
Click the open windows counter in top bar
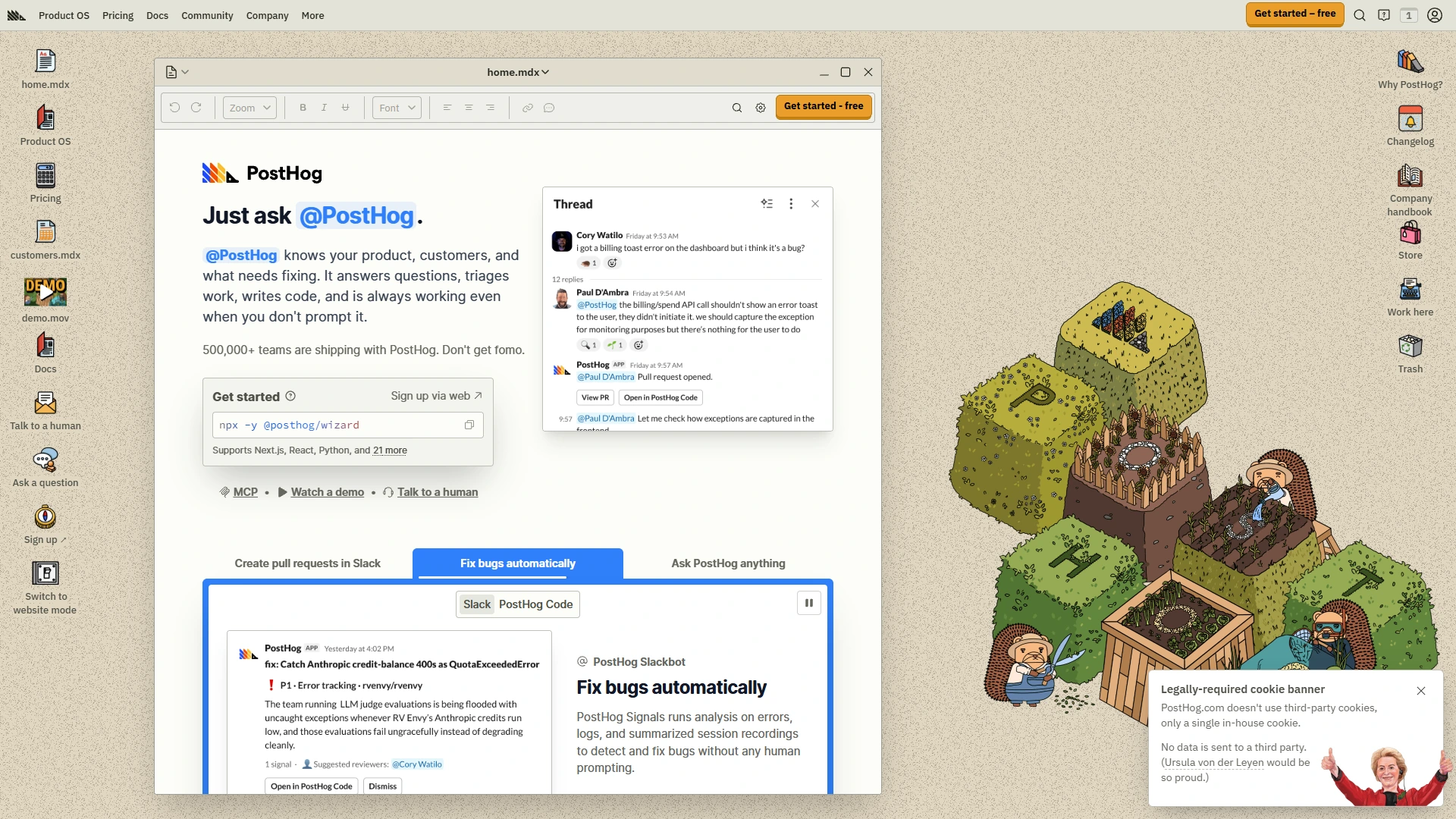tap(1409, 15)
